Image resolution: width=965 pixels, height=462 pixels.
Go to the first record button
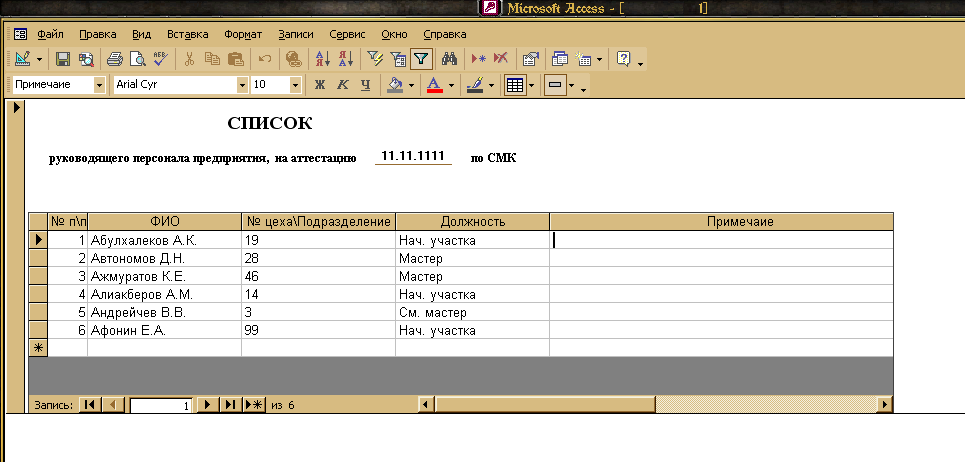tap(90, 405)
